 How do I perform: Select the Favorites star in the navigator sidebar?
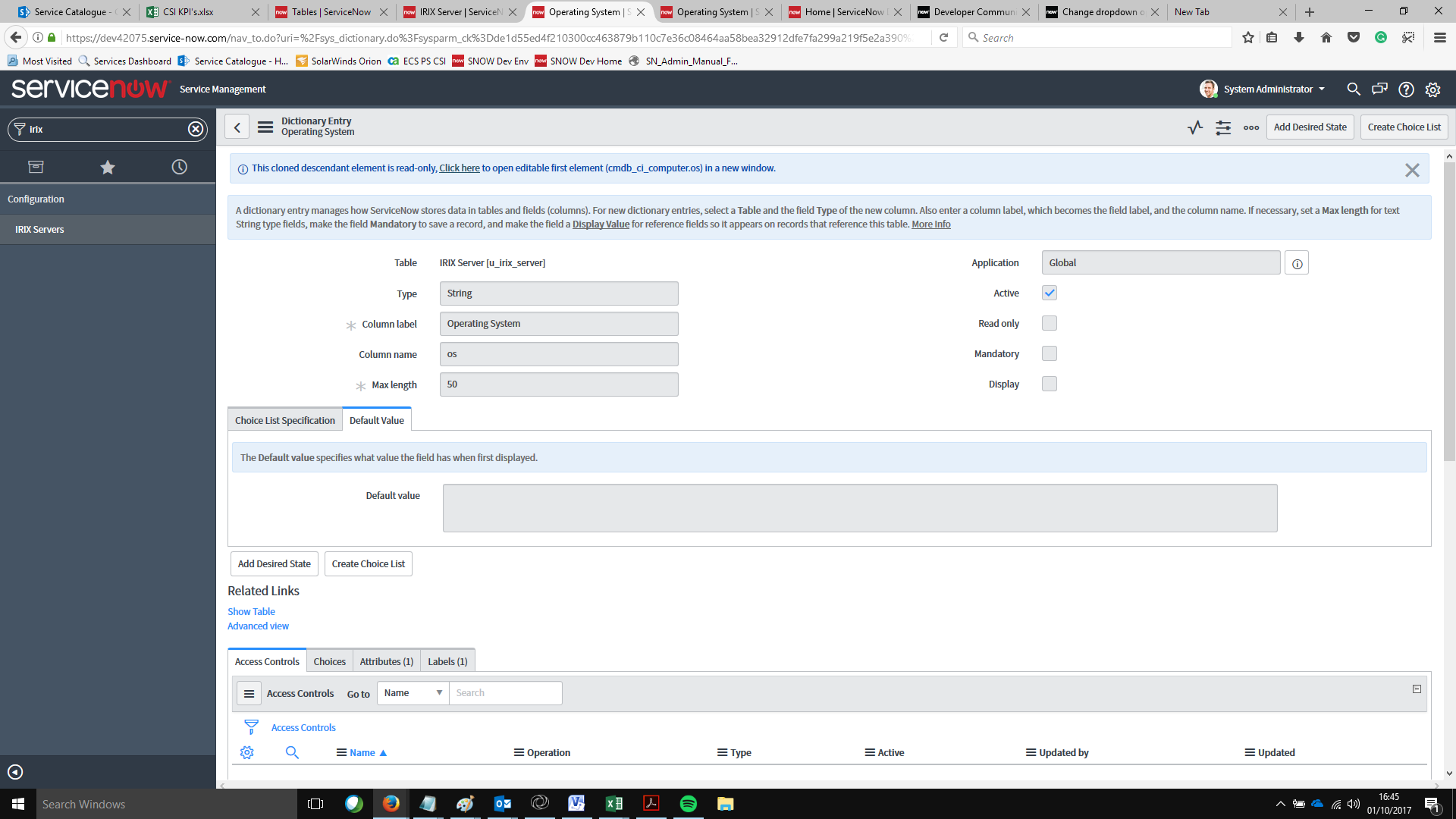coord(108,167)
